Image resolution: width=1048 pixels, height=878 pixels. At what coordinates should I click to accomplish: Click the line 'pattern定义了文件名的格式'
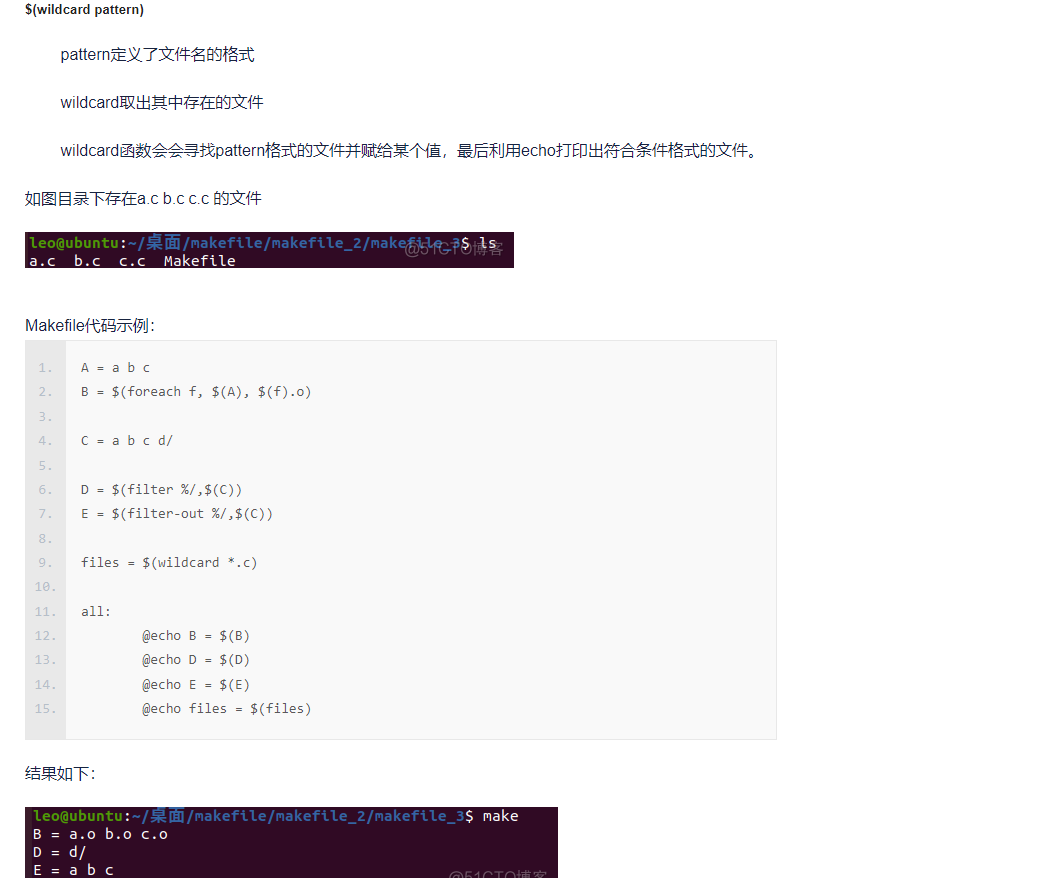click(x=157, y=55)
